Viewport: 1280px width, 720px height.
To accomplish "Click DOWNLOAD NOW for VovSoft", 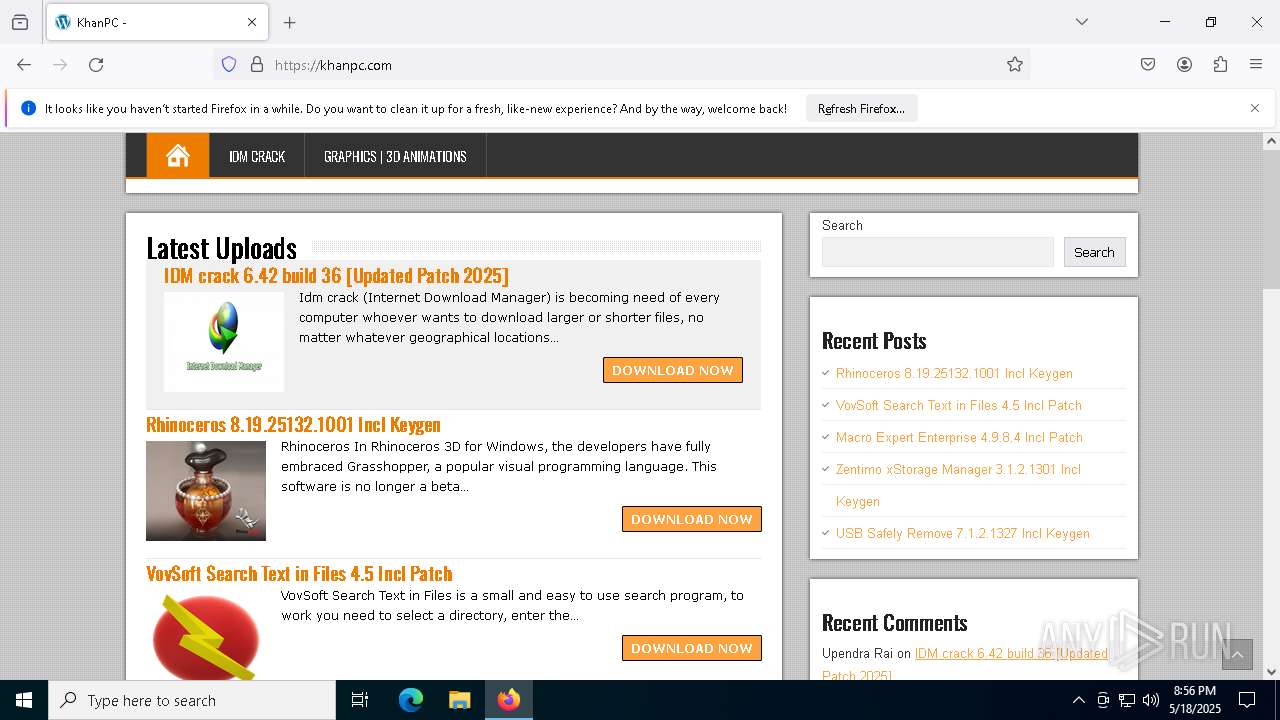I will pyautogui.click(x=692, y=648).
